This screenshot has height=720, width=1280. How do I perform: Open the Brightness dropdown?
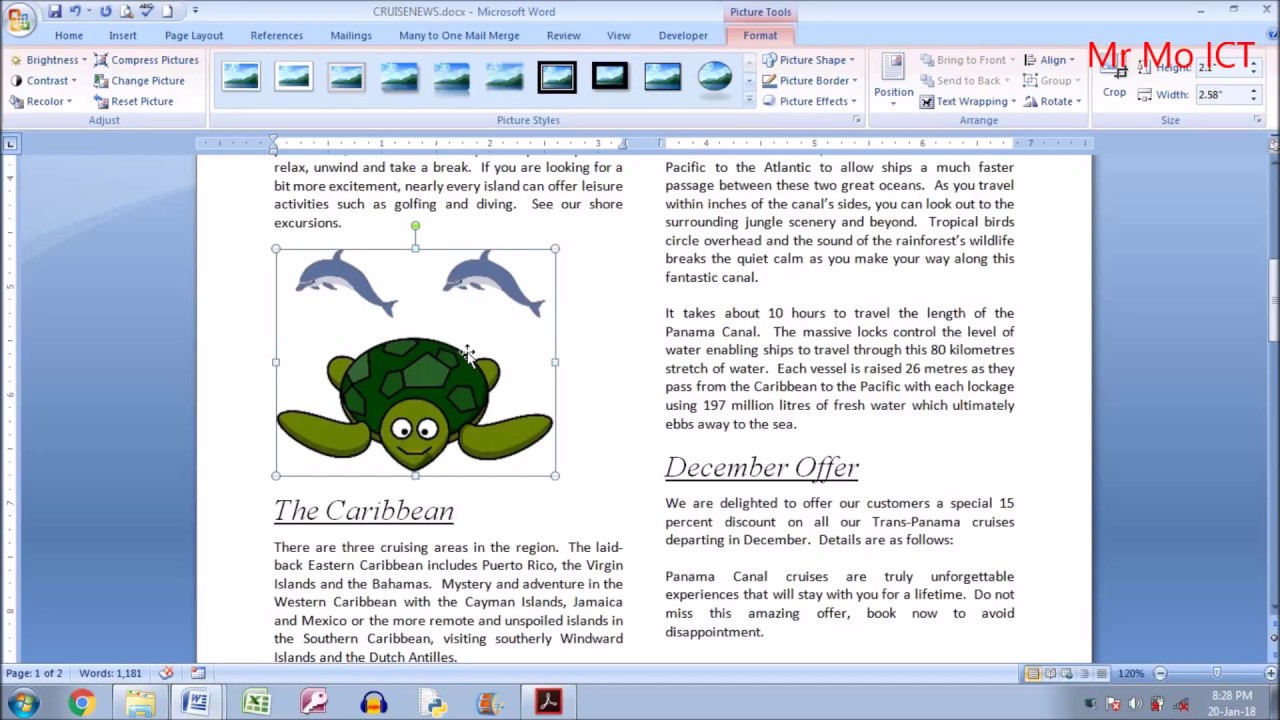tap(47, 60)
